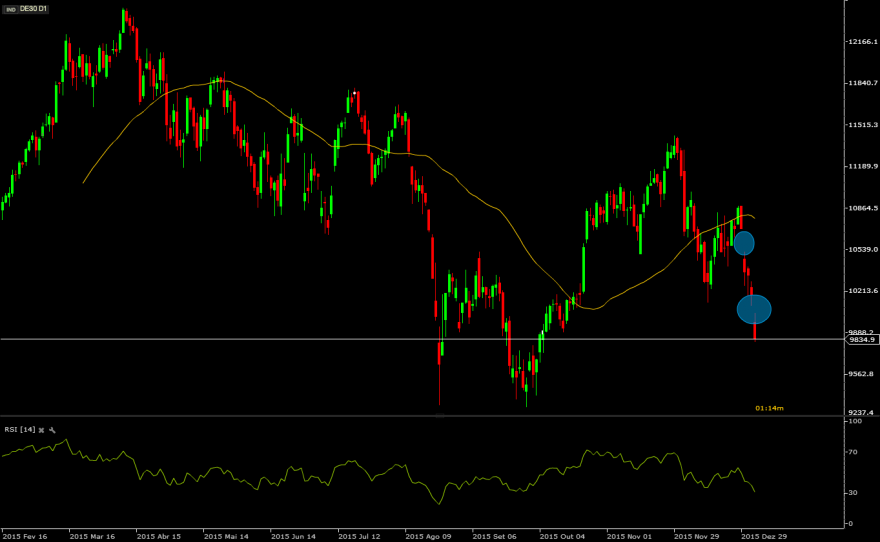Click the 2015 Mai 14 date label
880x542 pixels.
coord(226,536)
